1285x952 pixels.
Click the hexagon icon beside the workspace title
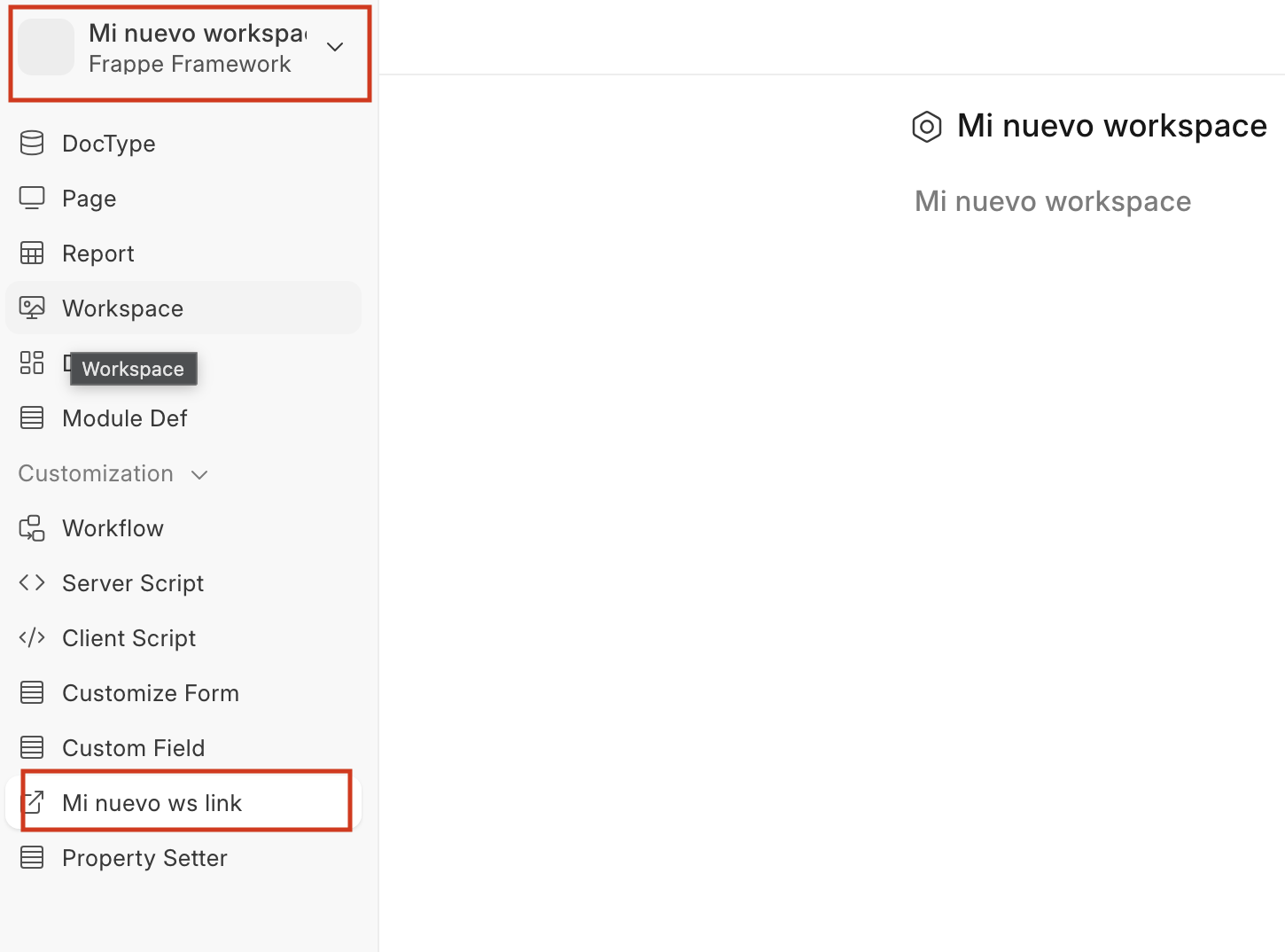[x=927, y=127]
